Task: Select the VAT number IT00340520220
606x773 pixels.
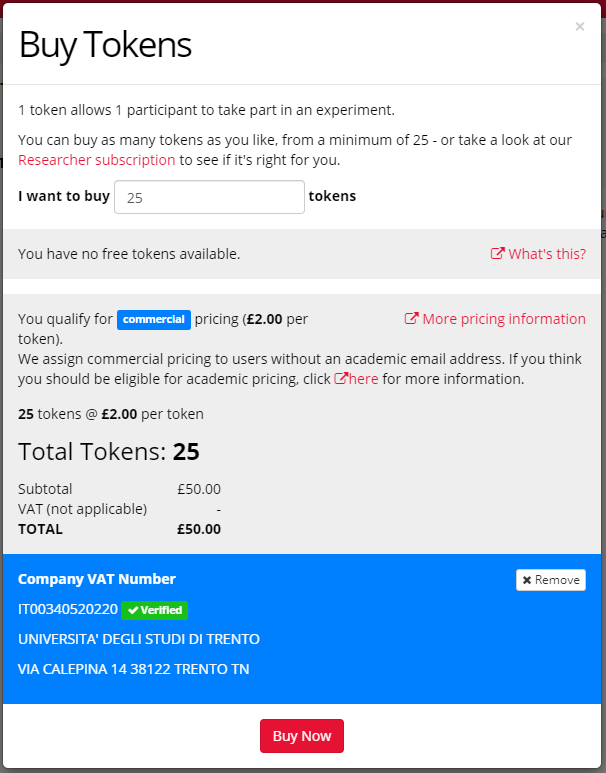Action: coord(68,609)
